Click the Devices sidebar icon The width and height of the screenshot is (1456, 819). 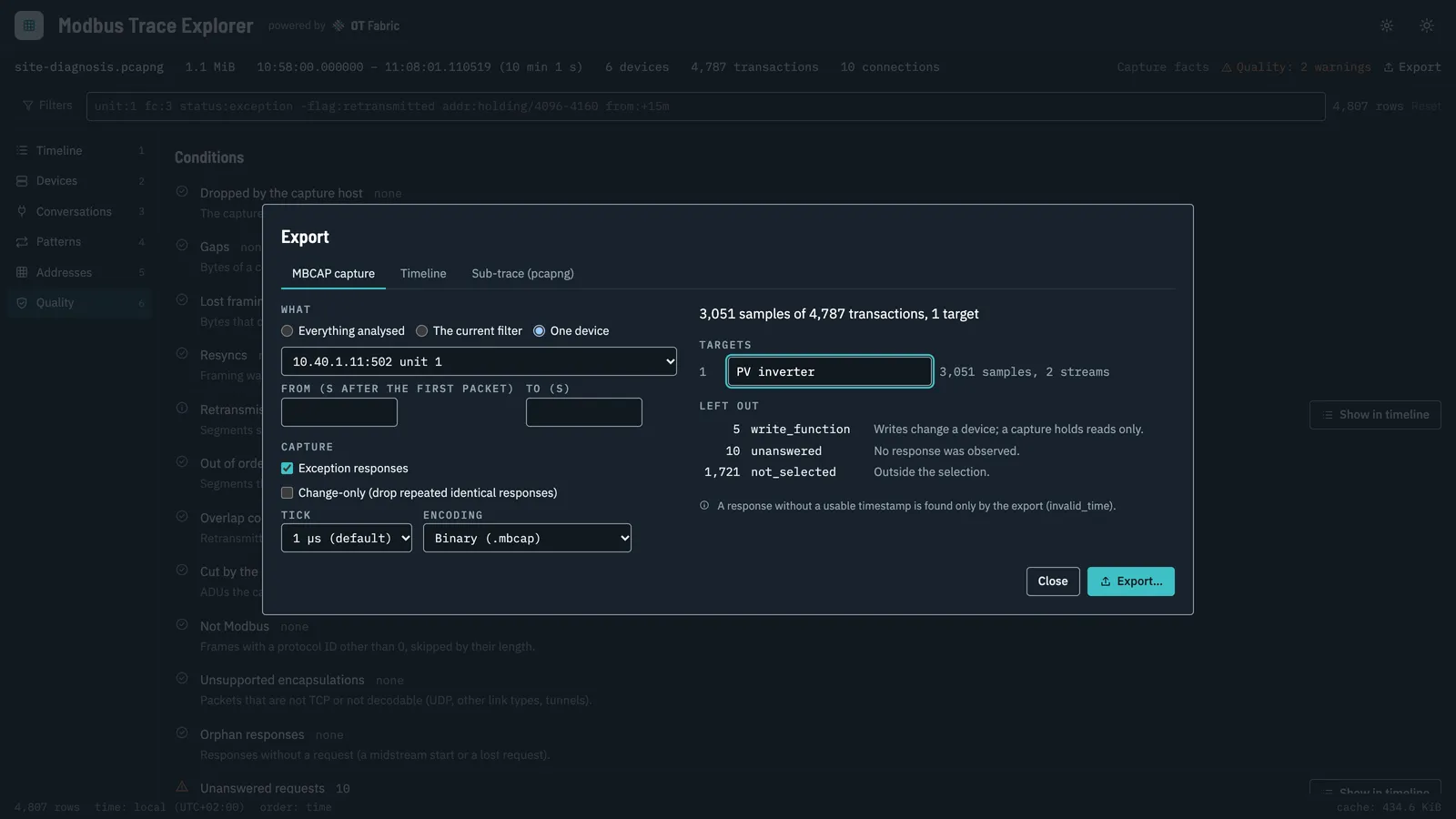(x=22, y=181)
